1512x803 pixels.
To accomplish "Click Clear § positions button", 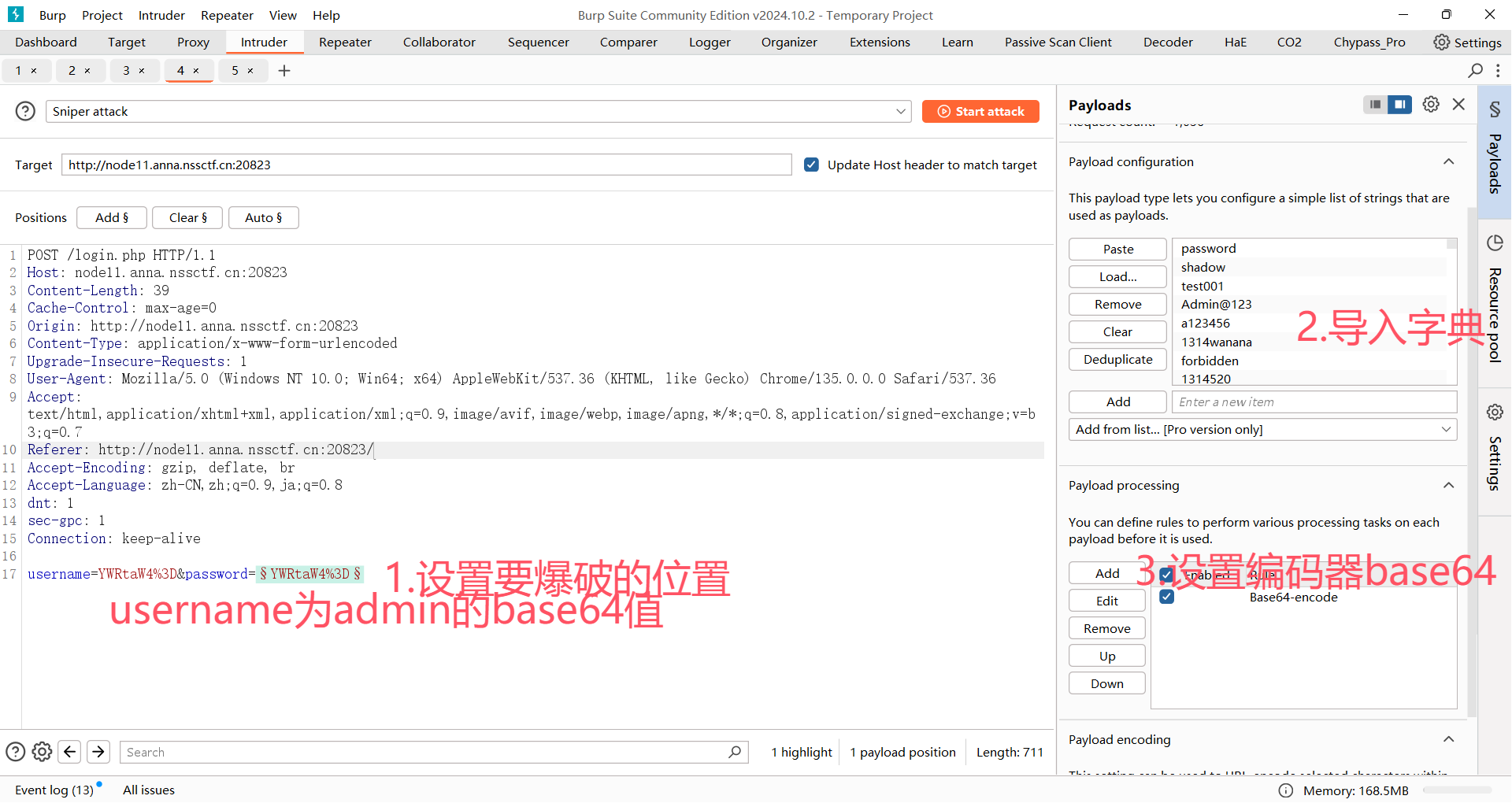I will tap(187, 217).
